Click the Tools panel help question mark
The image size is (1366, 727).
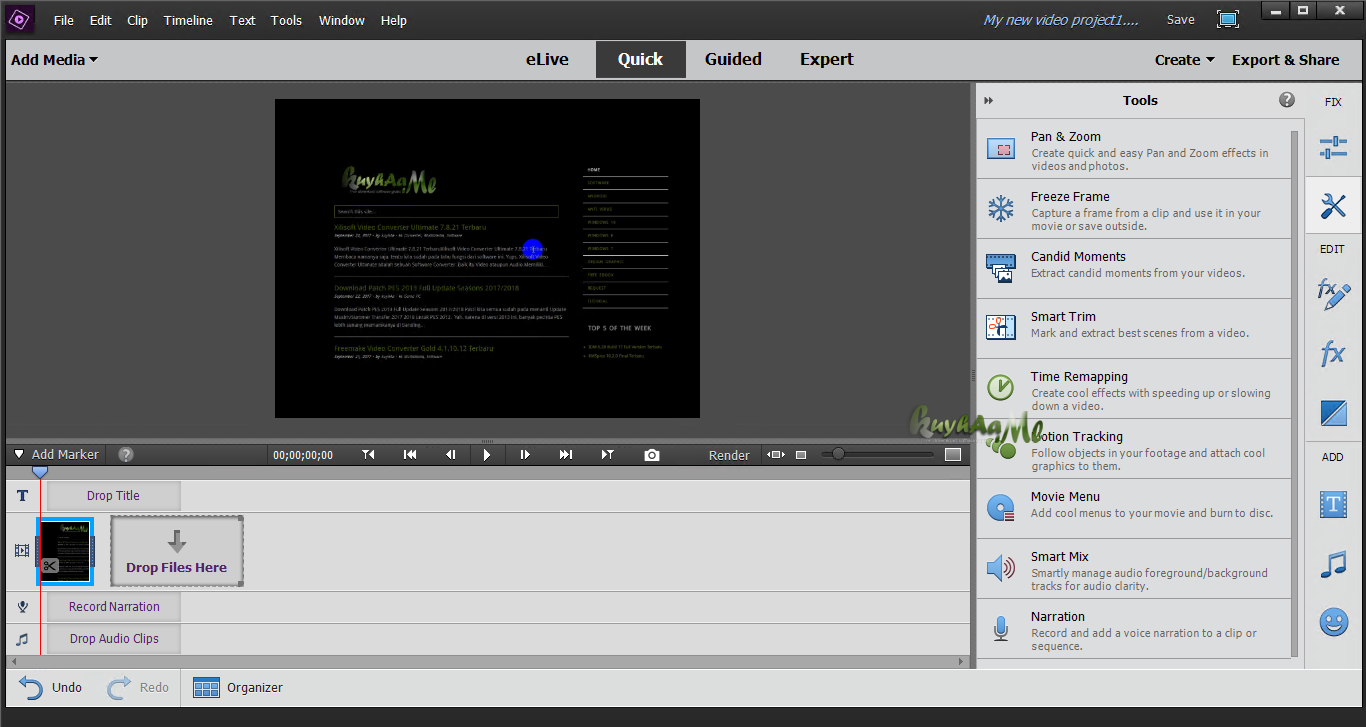click(1287, 100)
